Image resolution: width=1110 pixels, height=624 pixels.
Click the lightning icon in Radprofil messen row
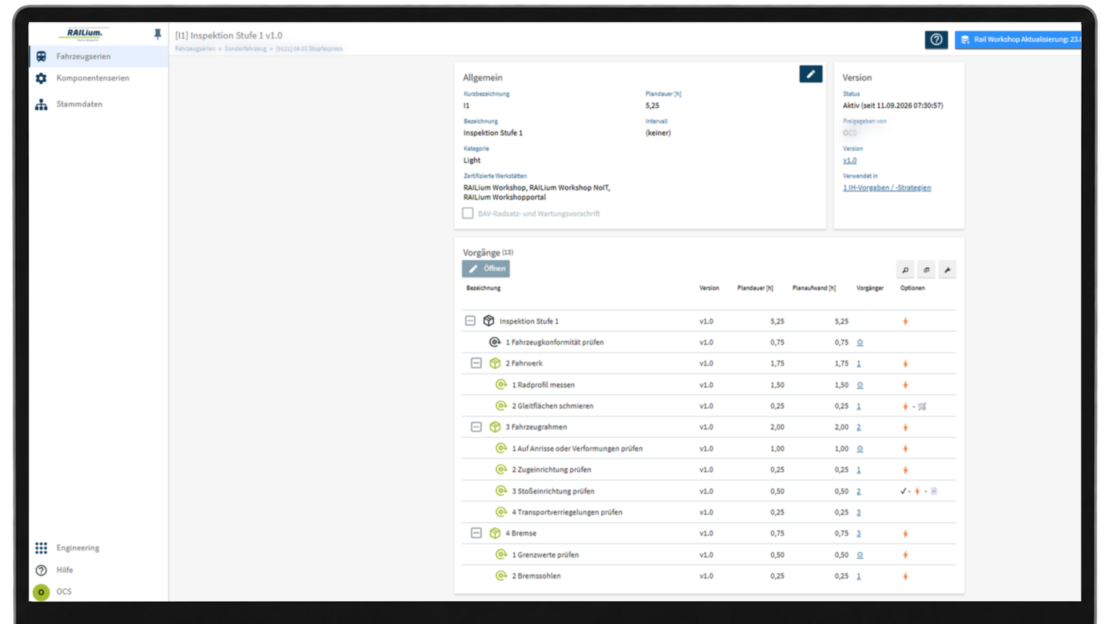905,385
